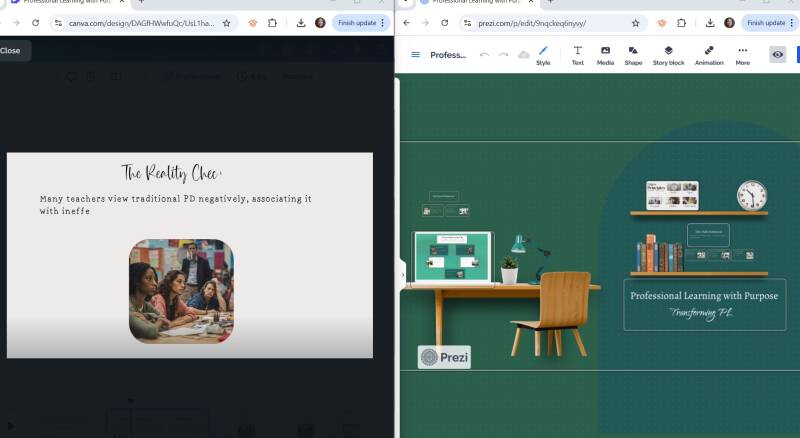
Task: Open downloads icon in Canva window
Action: pos(301,23)
